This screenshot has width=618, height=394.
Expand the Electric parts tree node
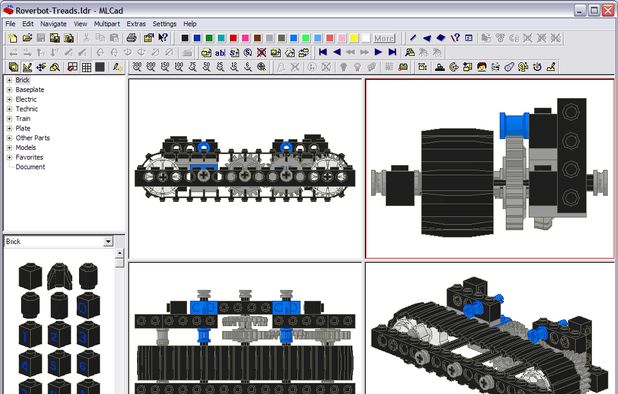point(9,99)
